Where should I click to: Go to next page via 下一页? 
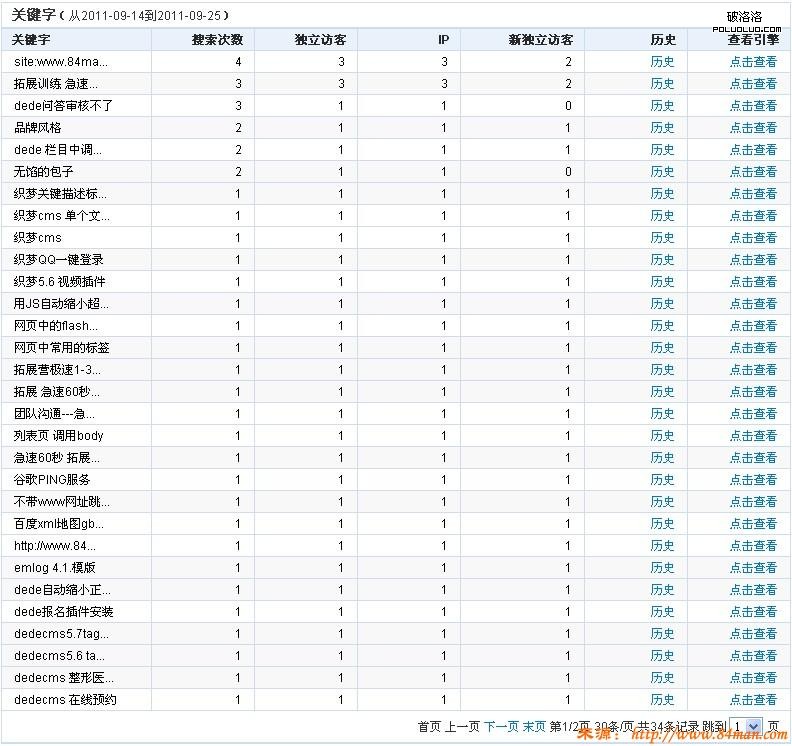tap(501, 726)
